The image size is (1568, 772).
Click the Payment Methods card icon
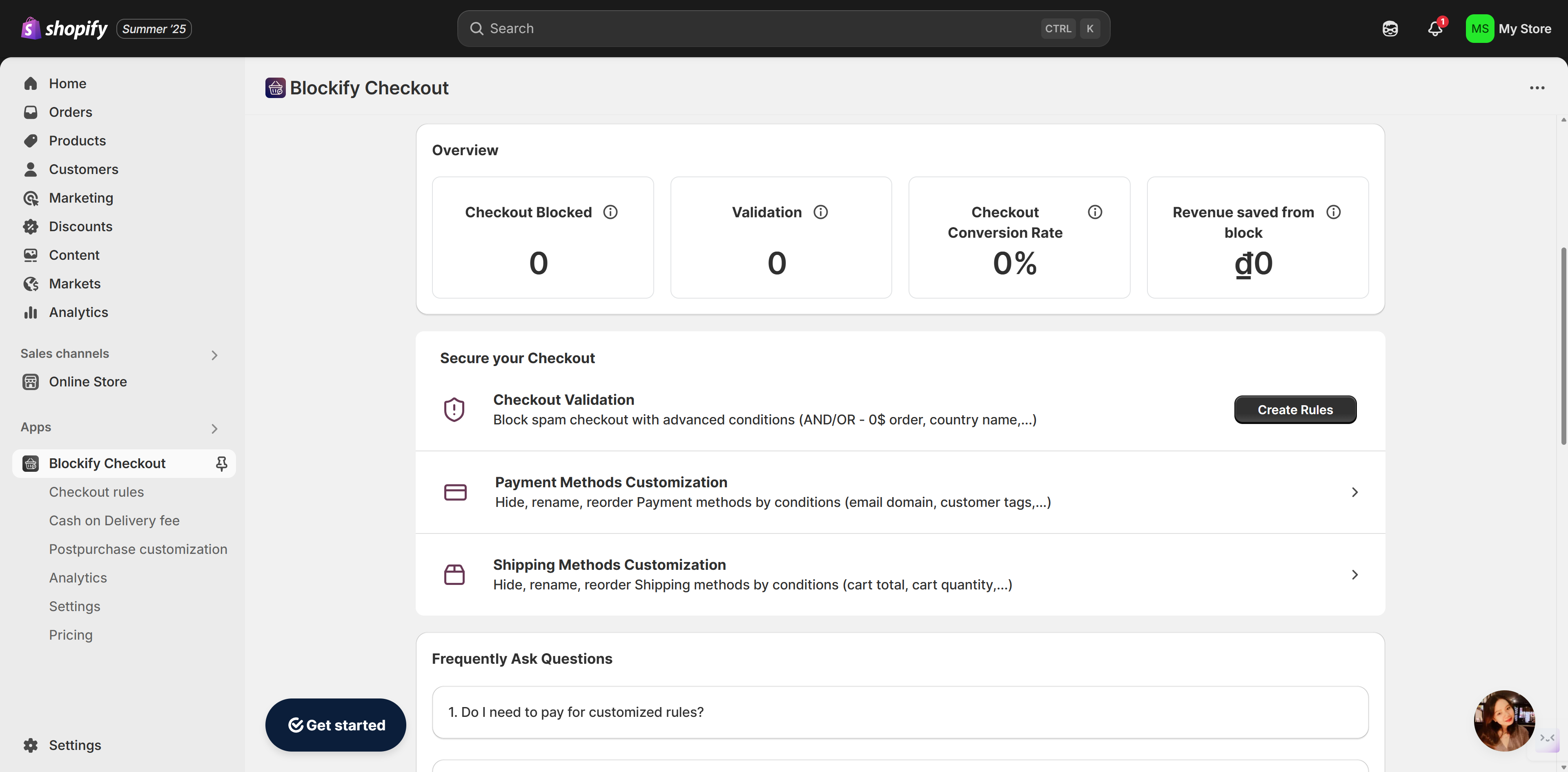click(455, 492)
